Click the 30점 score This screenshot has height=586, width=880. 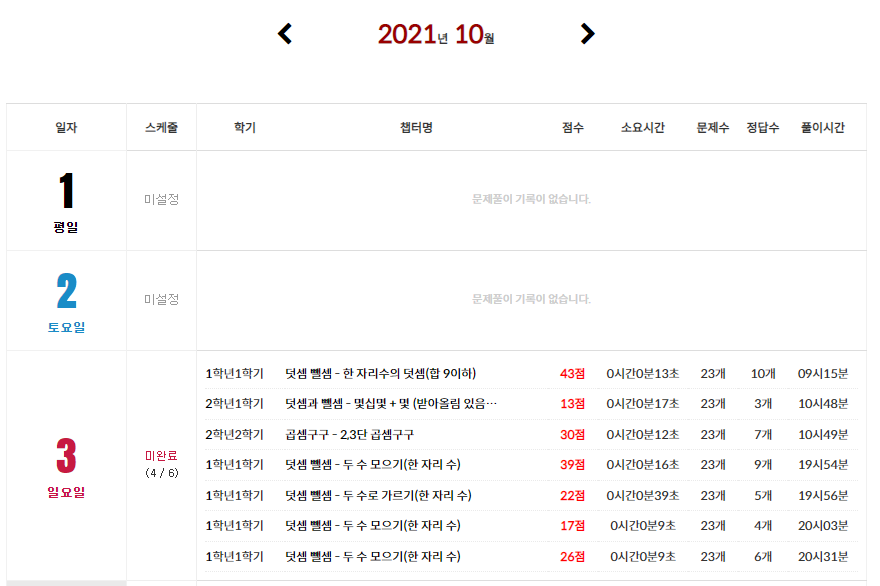pyautogui.click(x=572, y=435)
